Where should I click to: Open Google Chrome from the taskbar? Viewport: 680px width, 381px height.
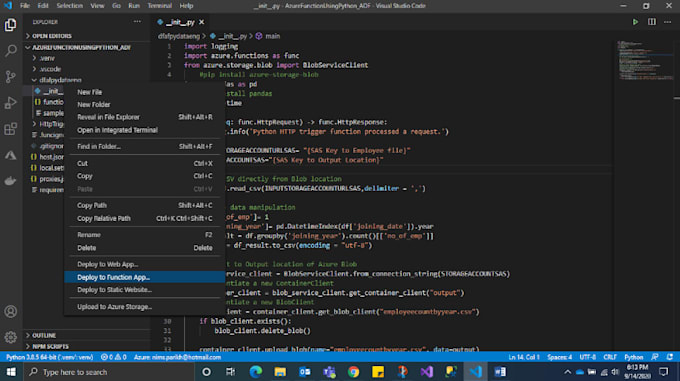(x=353, y=372)
